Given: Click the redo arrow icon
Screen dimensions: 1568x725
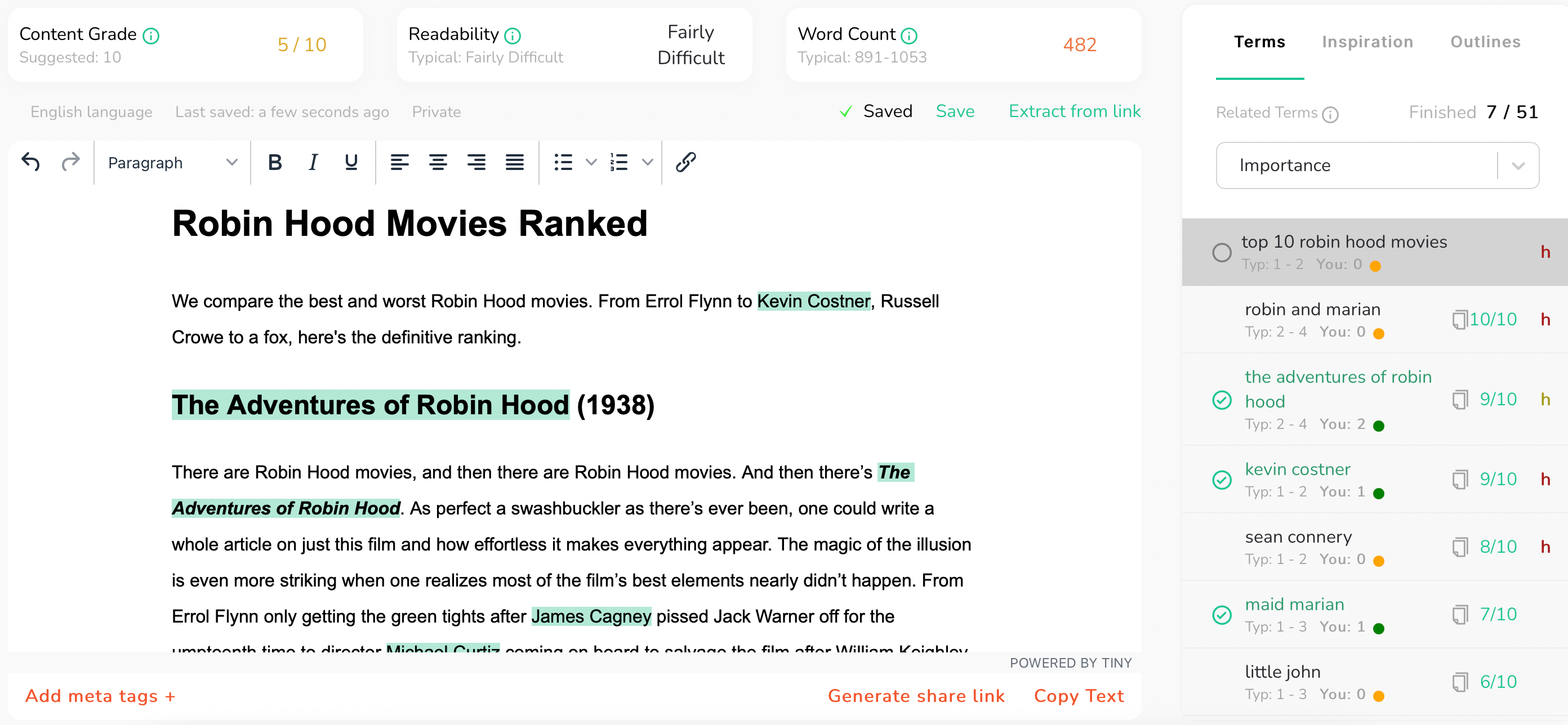Looking at the screenshot, I should pyautogui.click(x=70, y=163).
